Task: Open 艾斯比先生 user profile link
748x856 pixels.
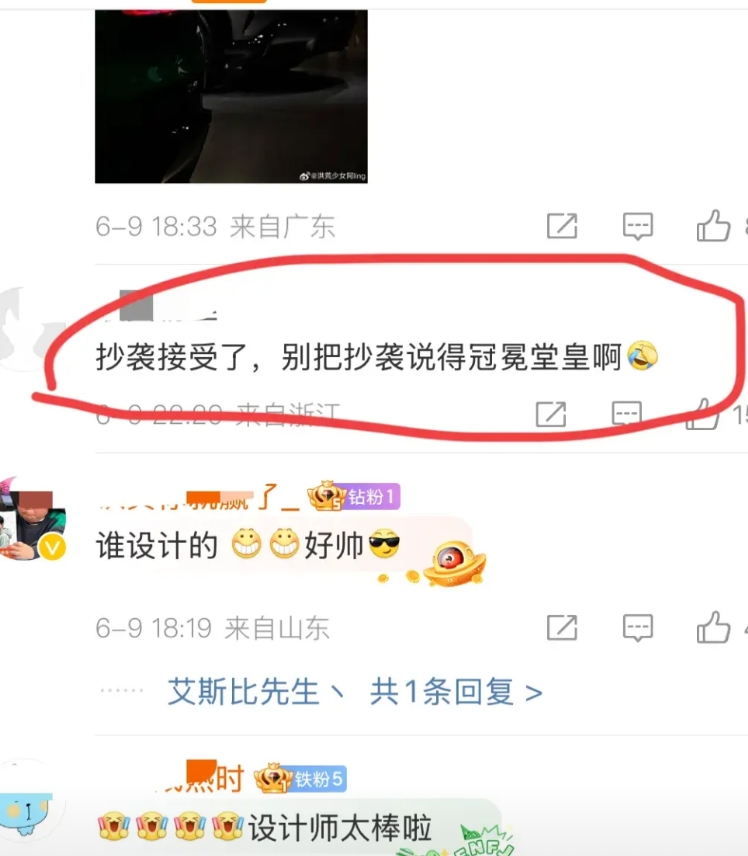Action: [x=243, y=692]
